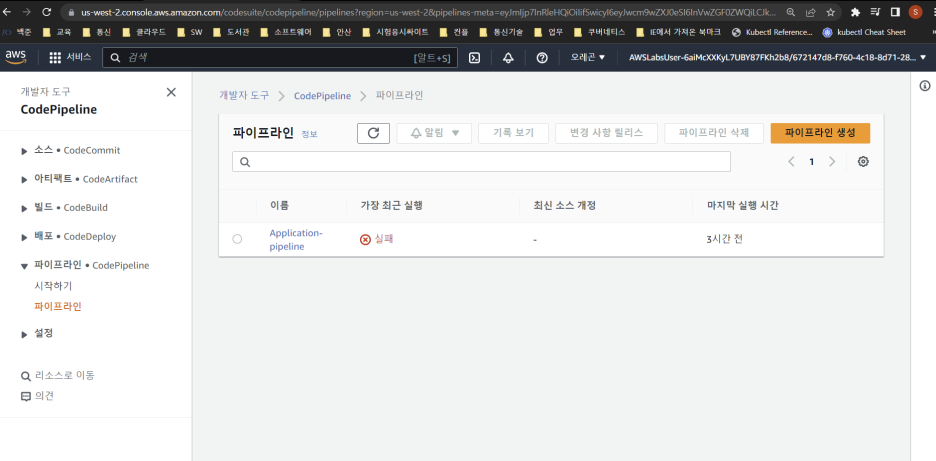The height and width of the screenshot is (461, 936).
Task: Bookmark this page star icon
Action: [x=830, y=12]
